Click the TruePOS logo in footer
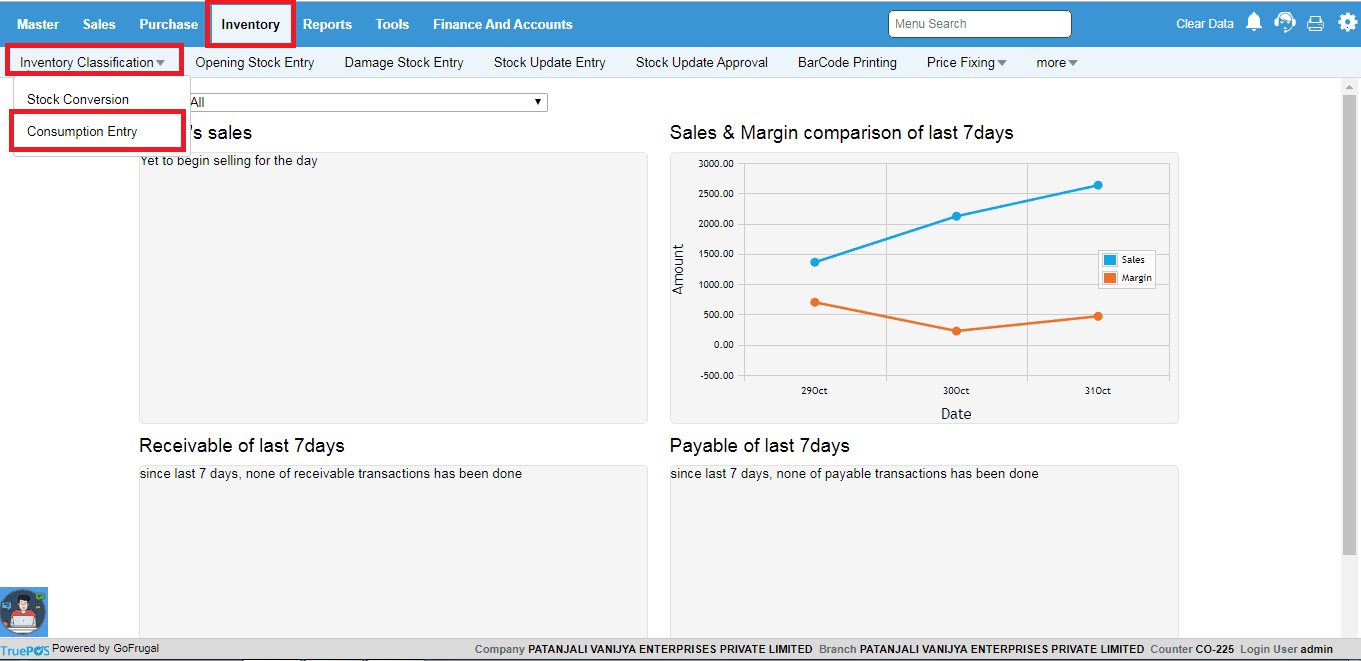The image size is (1361, 661). pos(25,650)
